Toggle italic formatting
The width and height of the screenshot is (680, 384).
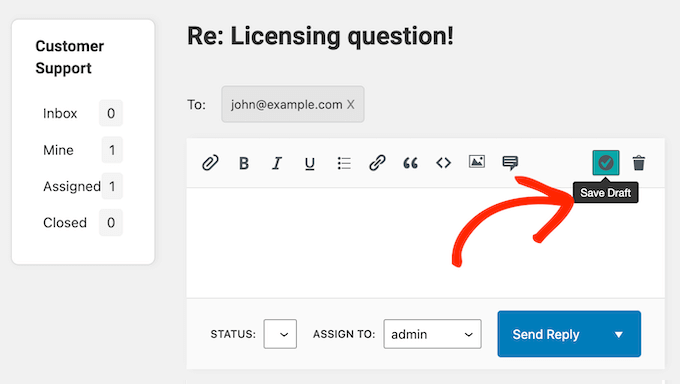click(277, 163)
